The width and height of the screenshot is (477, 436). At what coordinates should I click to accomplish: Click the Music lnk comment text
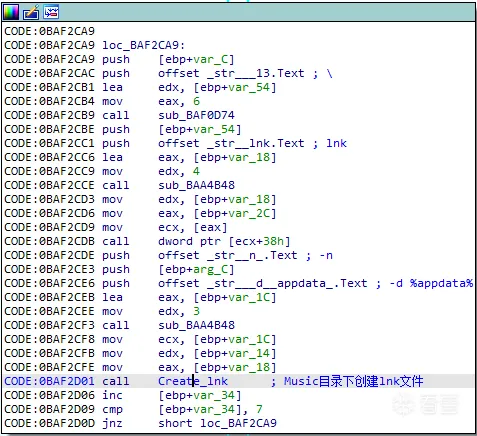(x=353, y=381)
